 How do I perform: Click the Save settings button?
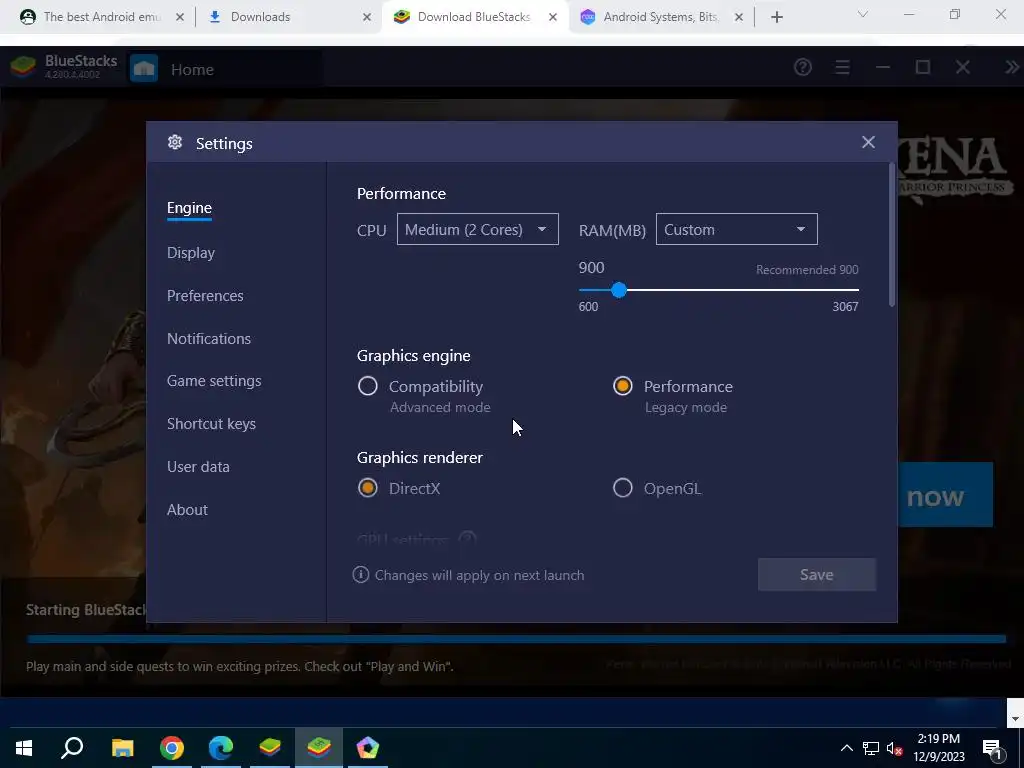point(816,575)
